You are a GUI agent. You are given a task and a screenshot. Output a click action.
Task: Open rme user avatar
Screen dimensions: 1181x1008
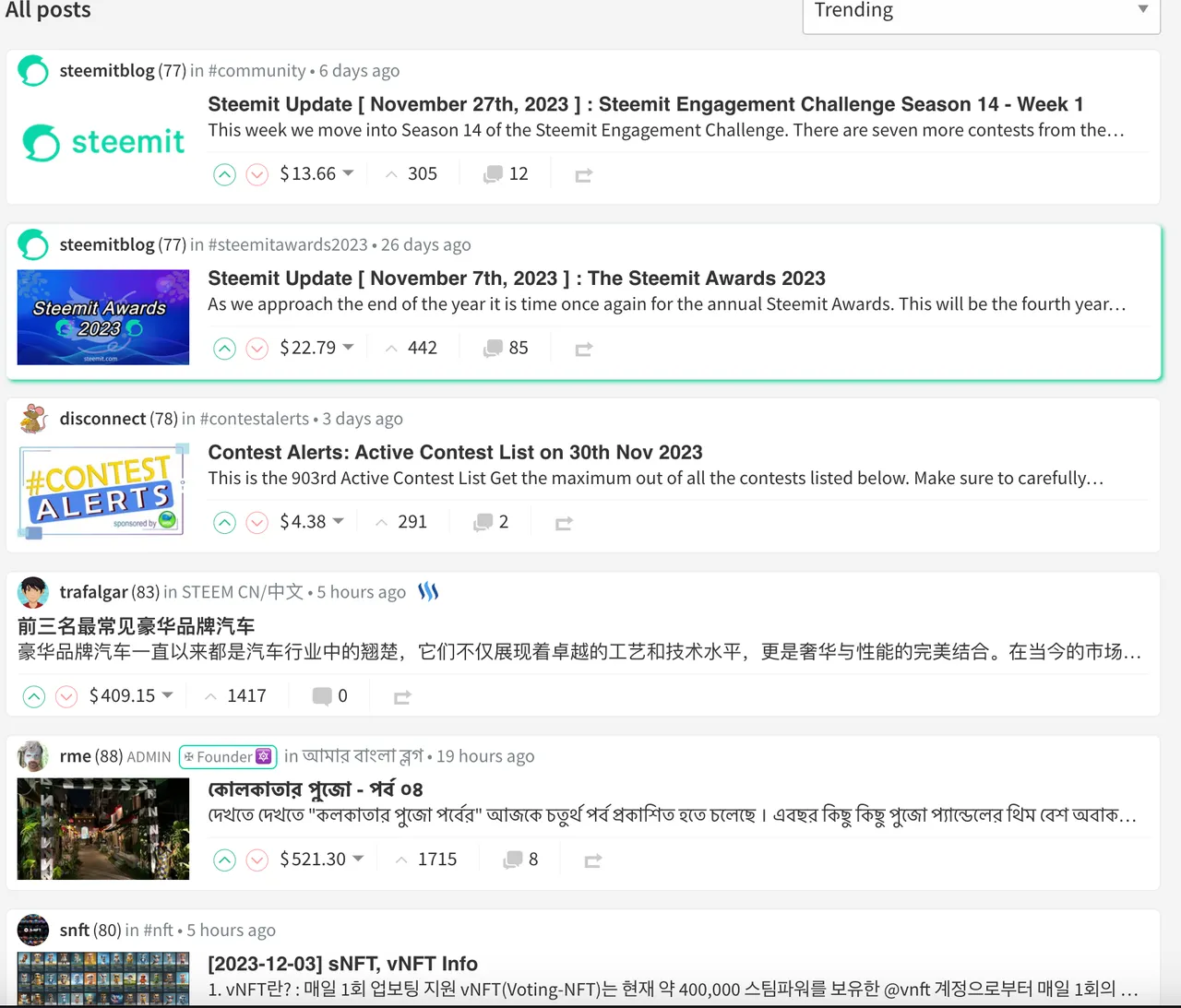pos(33,756)
